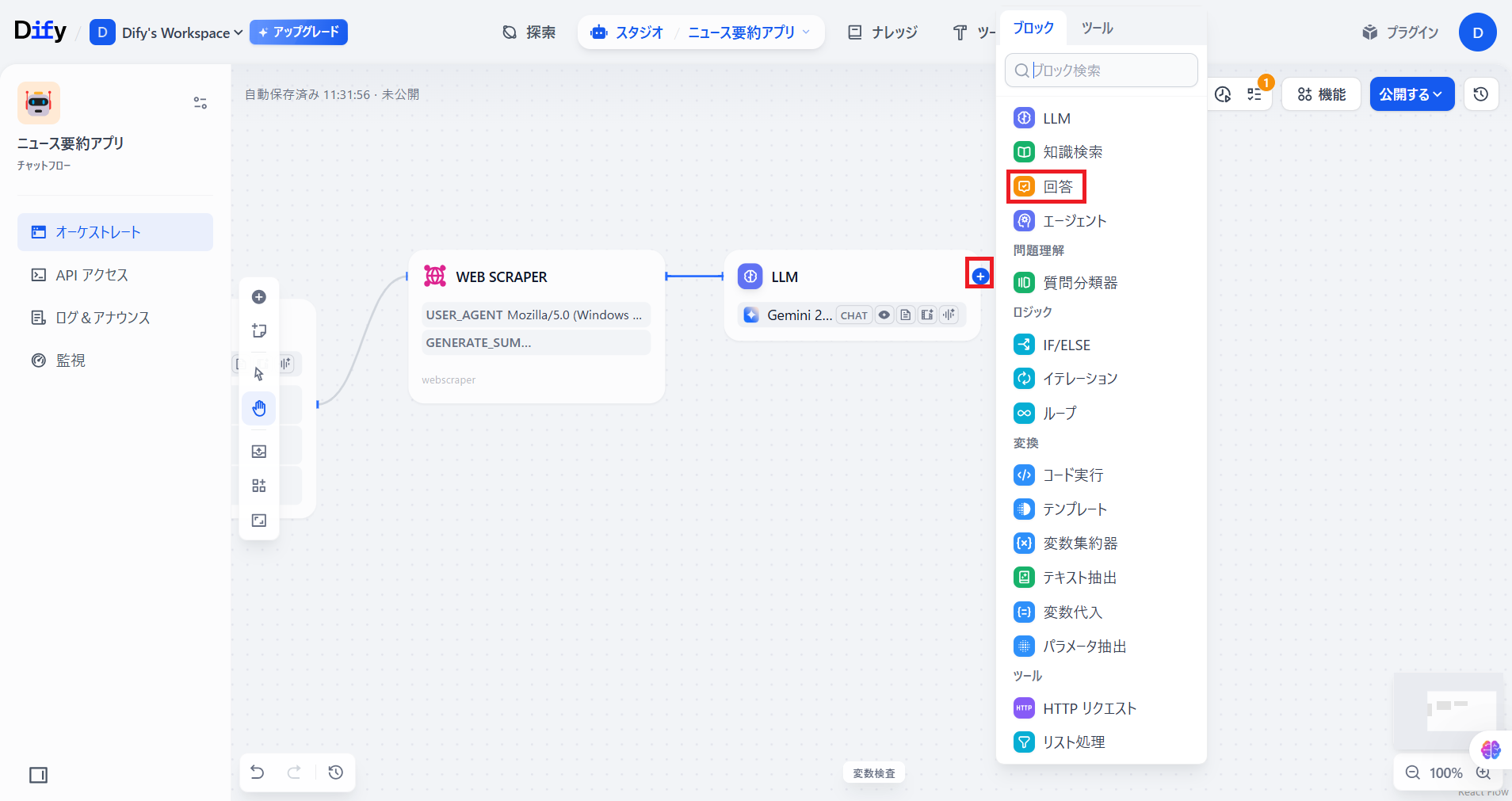Choose the IF/ELSE logic block
The image size is (1512, 801).
1066,345
